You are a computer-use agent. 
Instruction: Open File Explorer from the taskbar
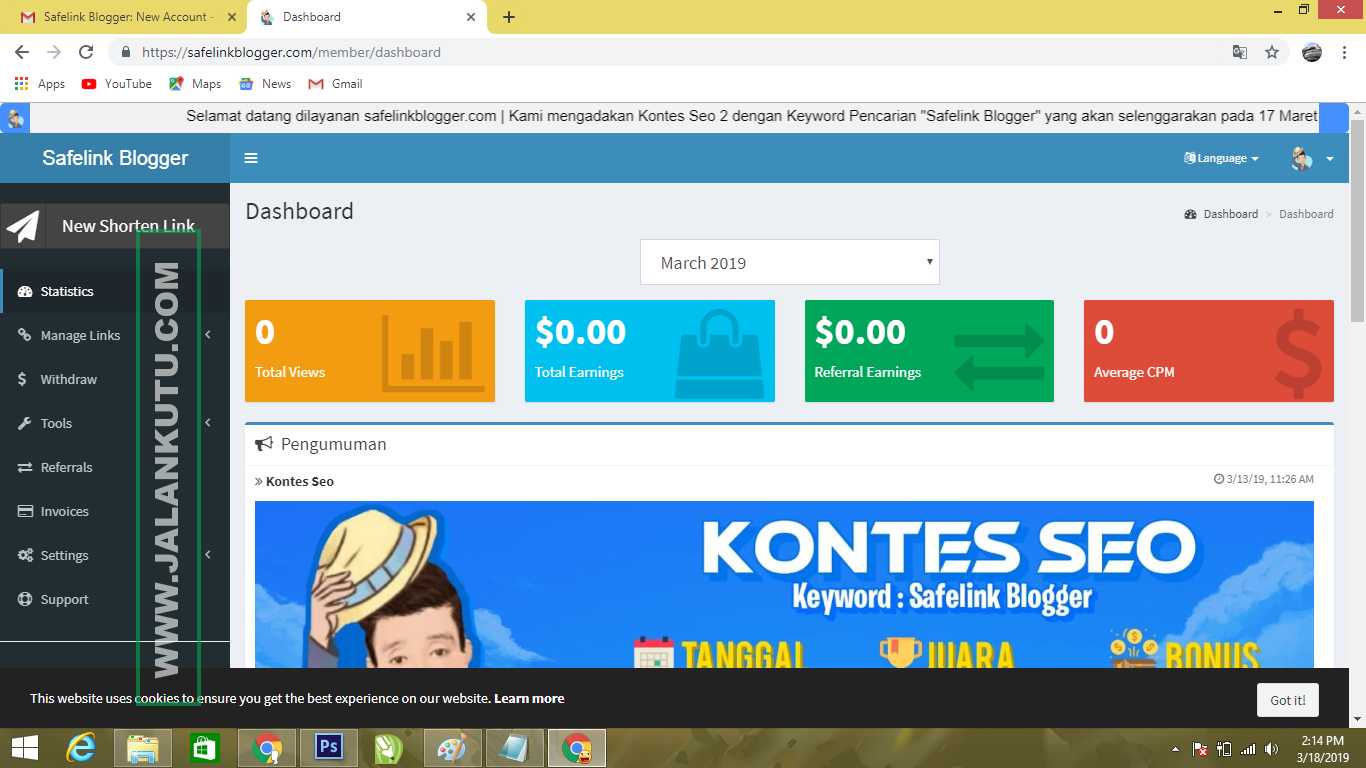143,748
